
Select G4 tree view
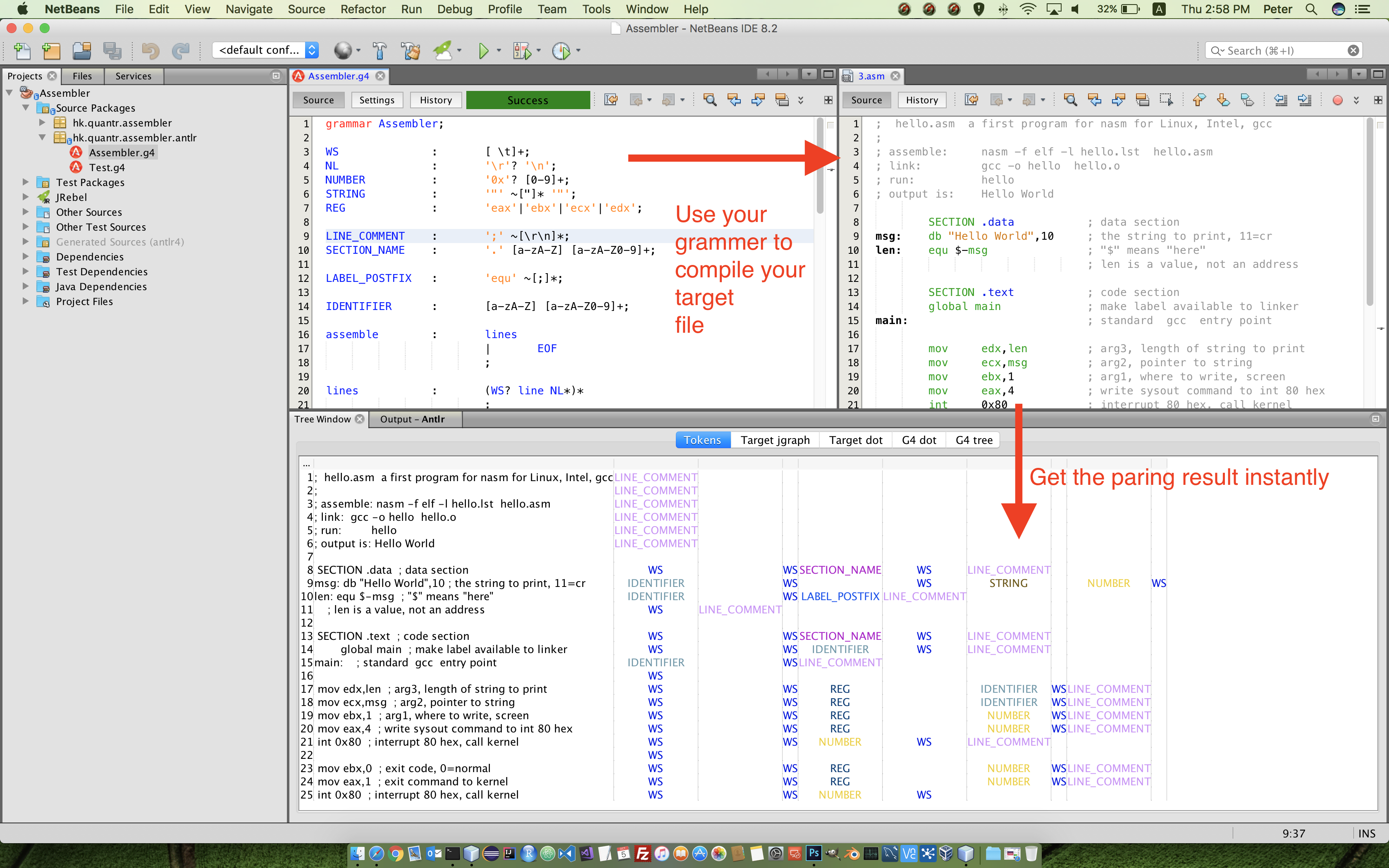[974, 440]
